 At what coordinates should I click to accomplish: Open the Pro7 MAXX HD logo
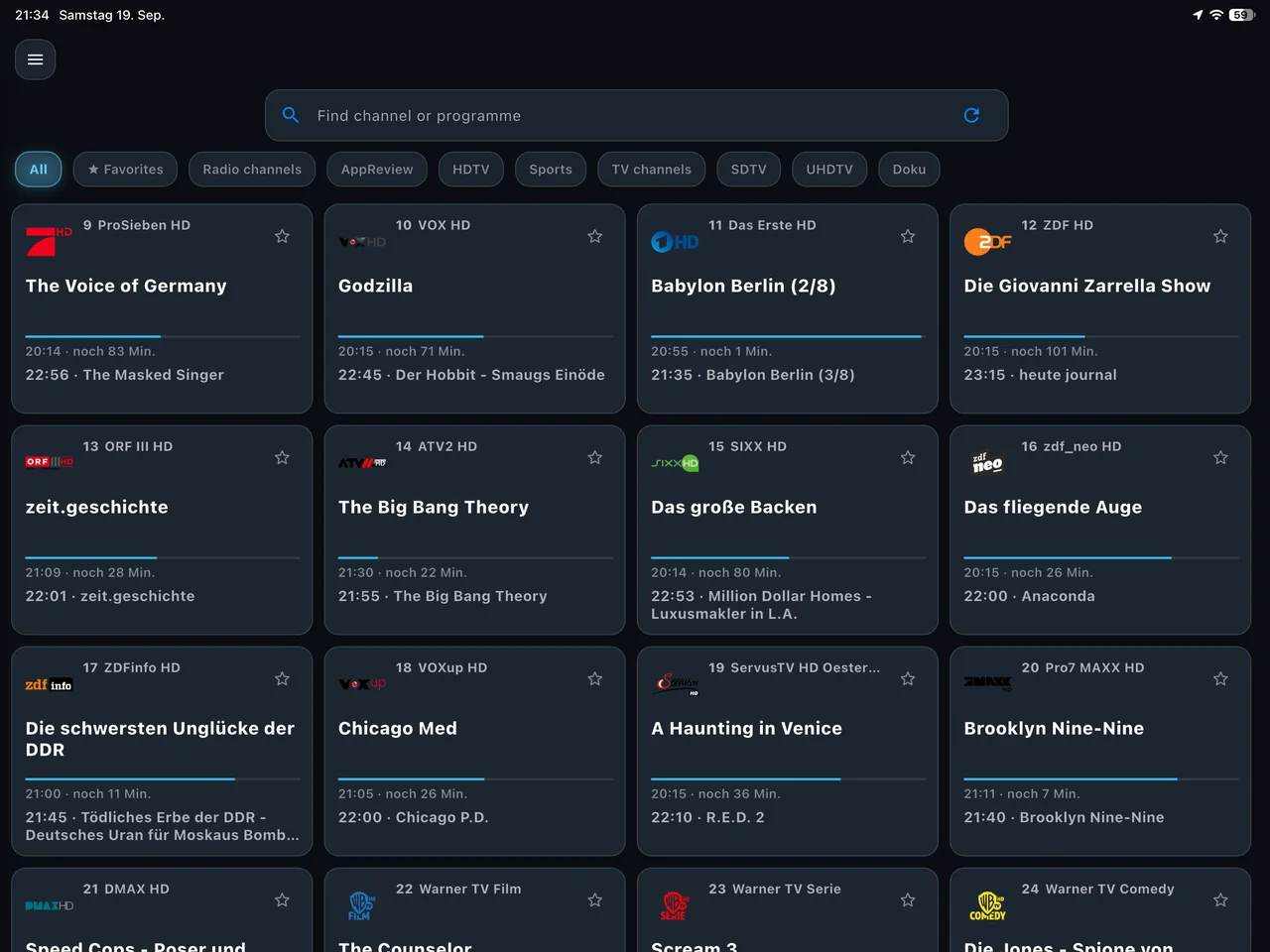(987, 683)
